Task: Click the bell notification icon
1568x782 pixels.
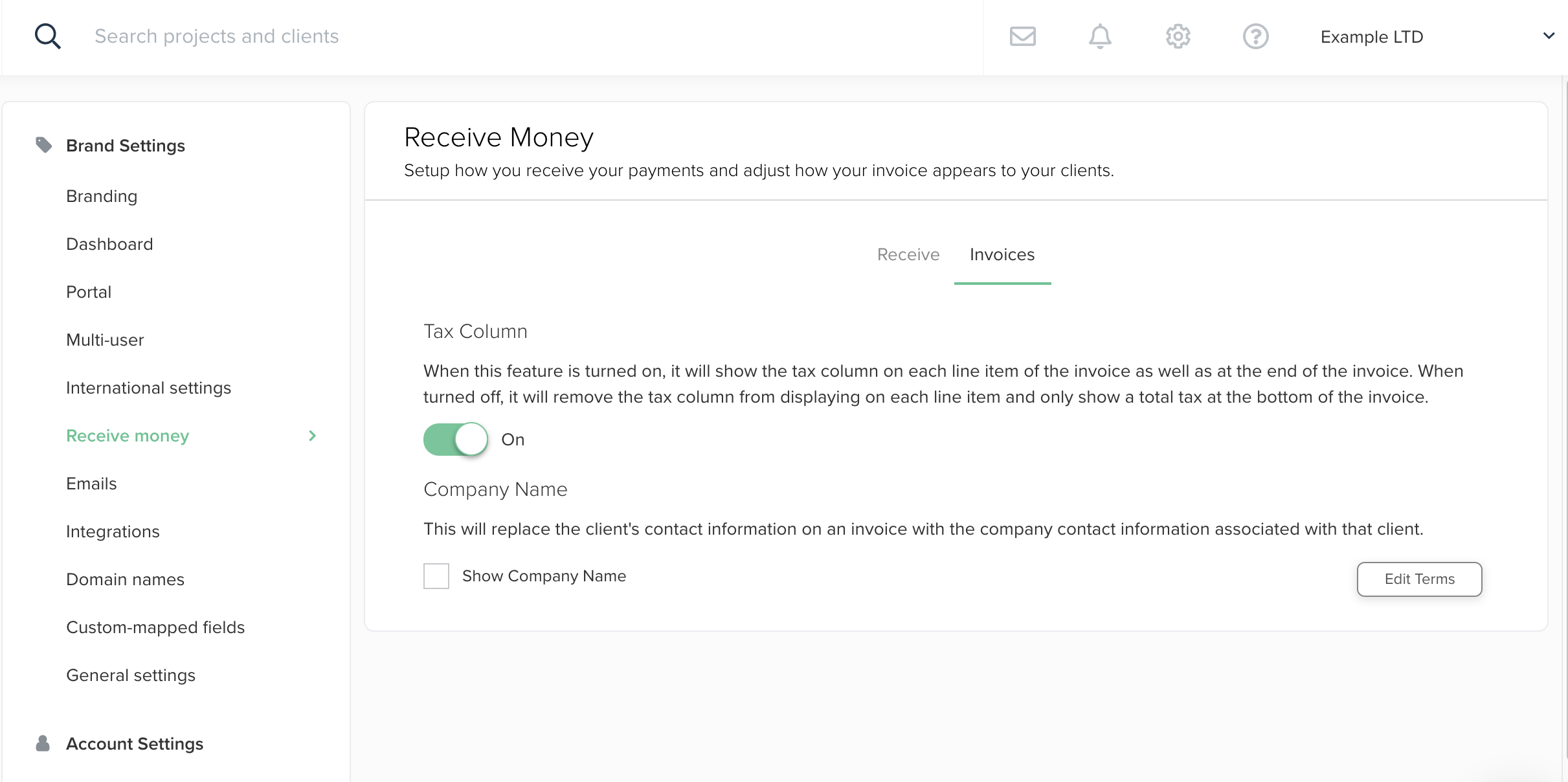Action: click(x=1100, y=36)
